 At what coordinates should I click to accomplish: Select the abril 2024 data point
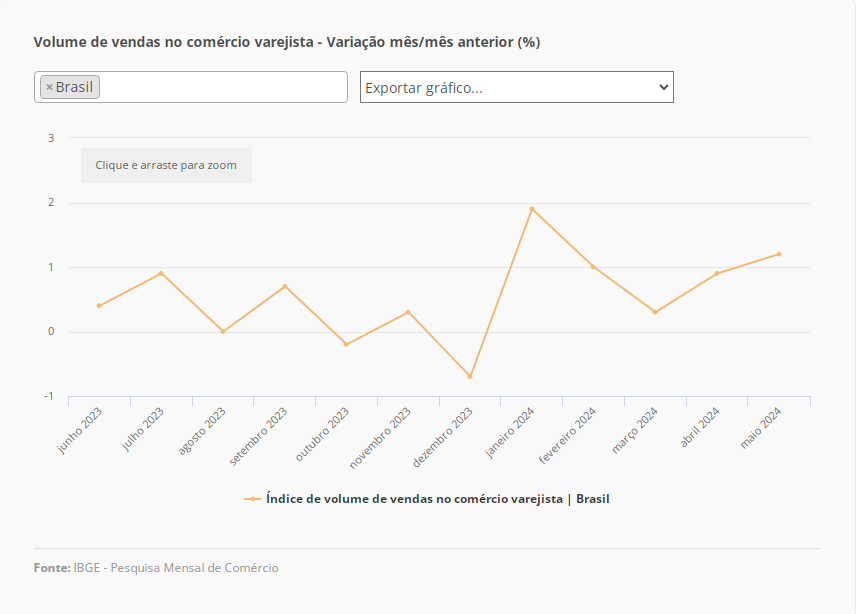pyautogui.click(x=717, y=273)
